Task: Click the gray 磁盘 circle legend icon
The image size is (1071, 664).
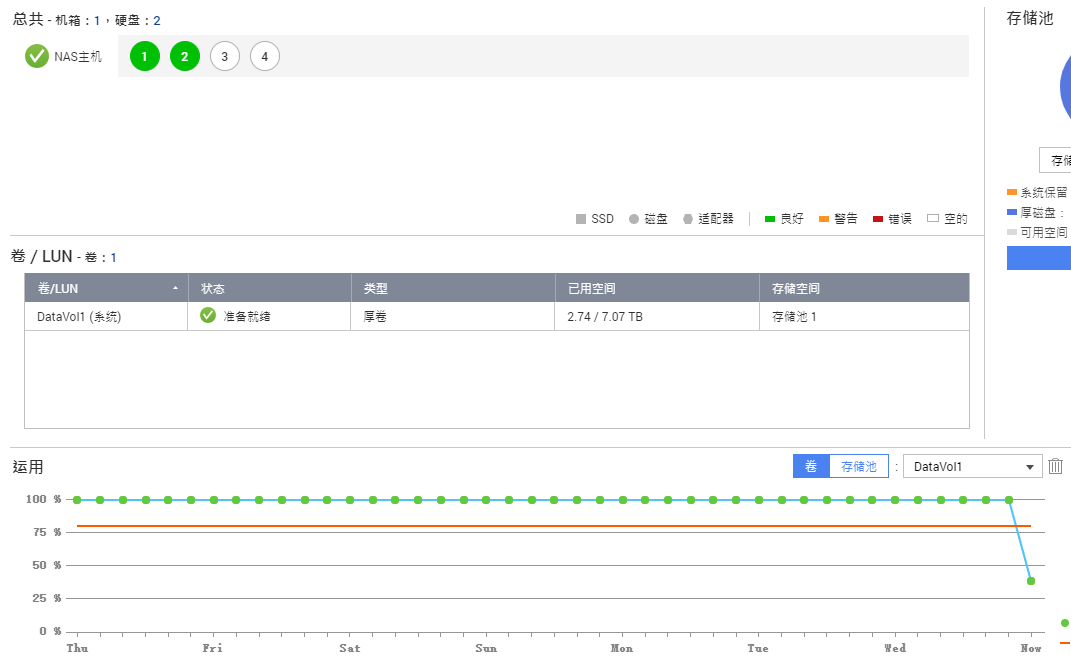Action: pos(634,219)
